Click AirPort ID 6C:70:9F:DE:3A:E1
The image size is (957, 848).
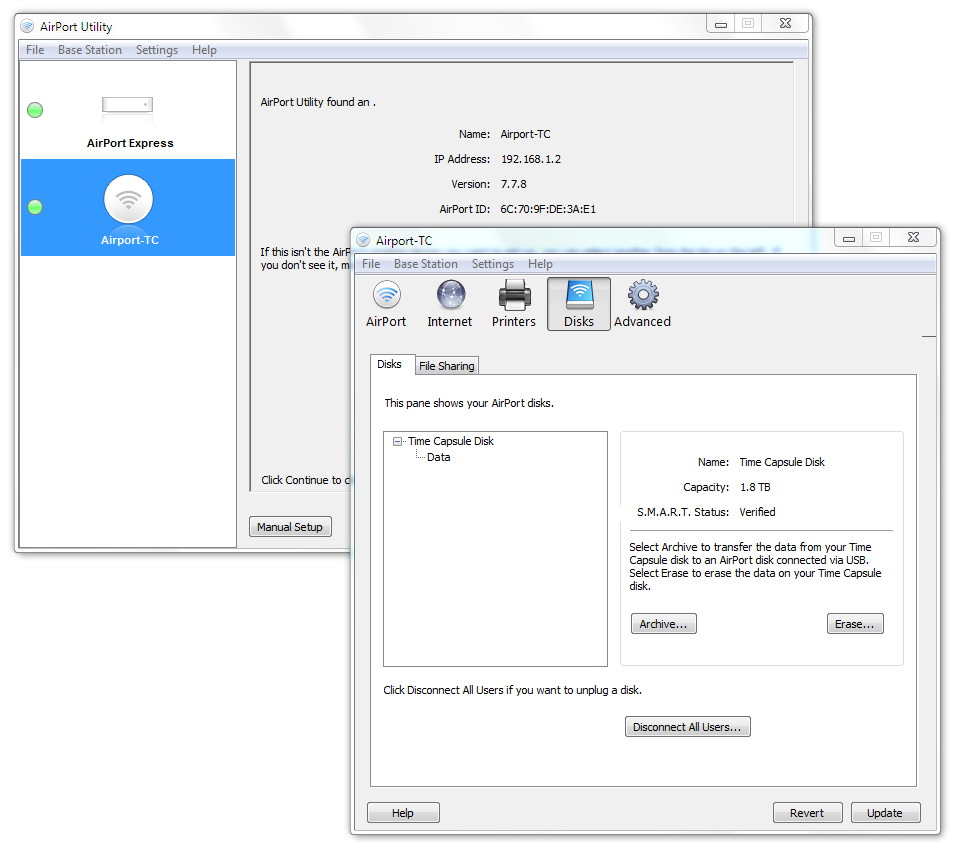548,209
